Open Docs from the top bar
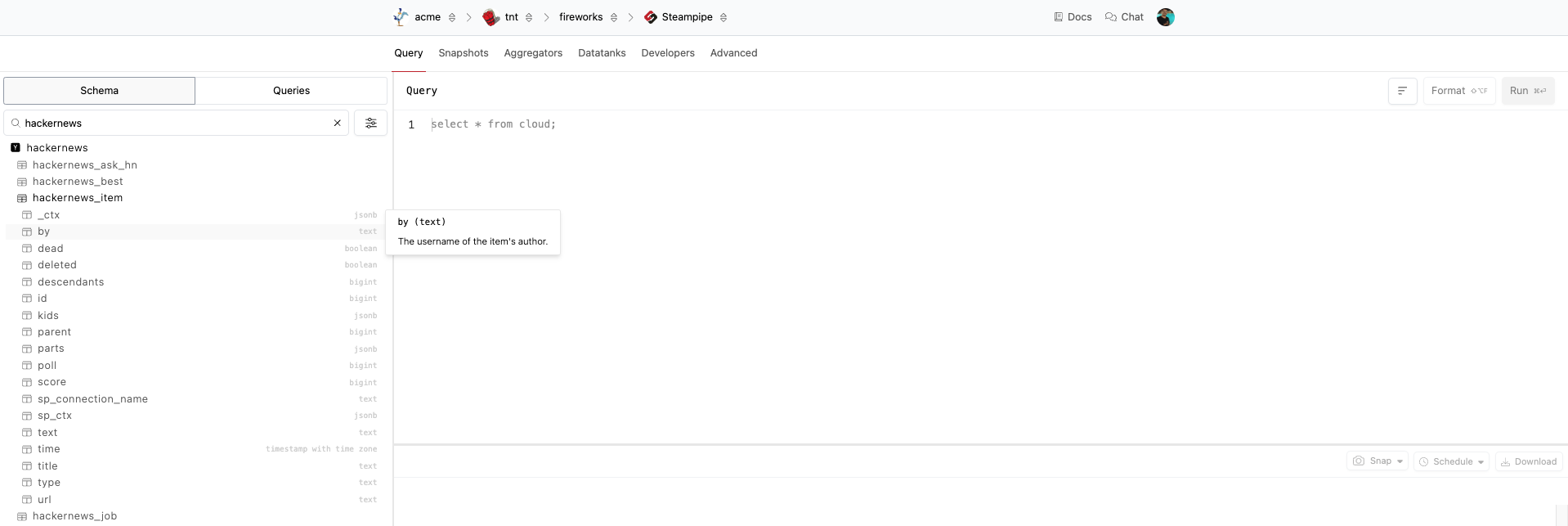 [x=1073, y=17]
